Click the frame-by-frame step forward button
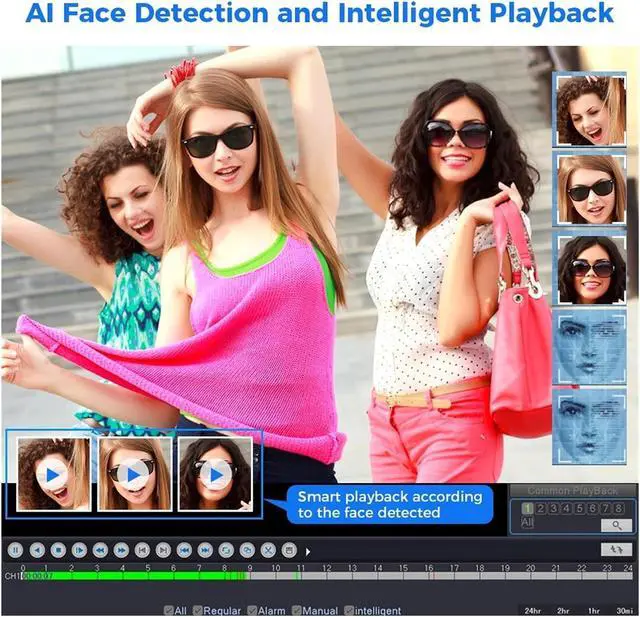 (79, 550)
